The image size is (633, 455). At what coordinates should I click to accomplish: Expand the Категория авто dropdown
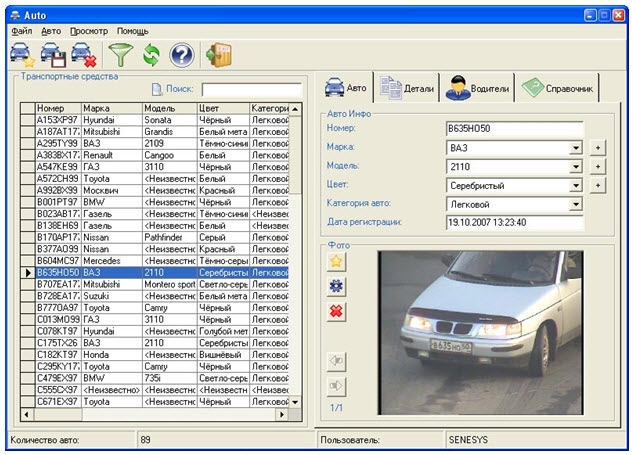pyautogui.click(x=576, y=204)
